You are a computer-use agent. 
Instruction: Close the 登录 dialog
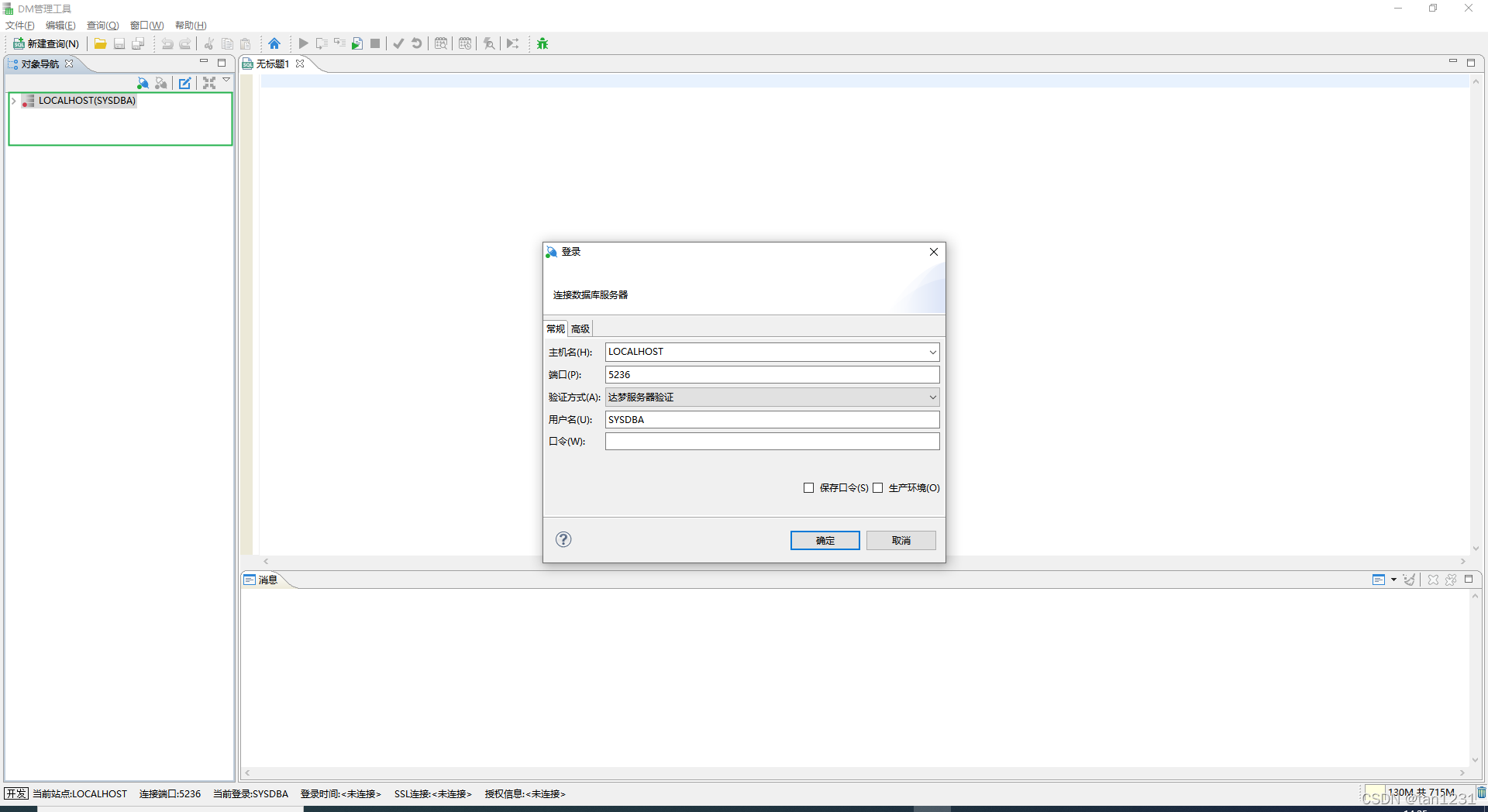[x=933, y=252]
